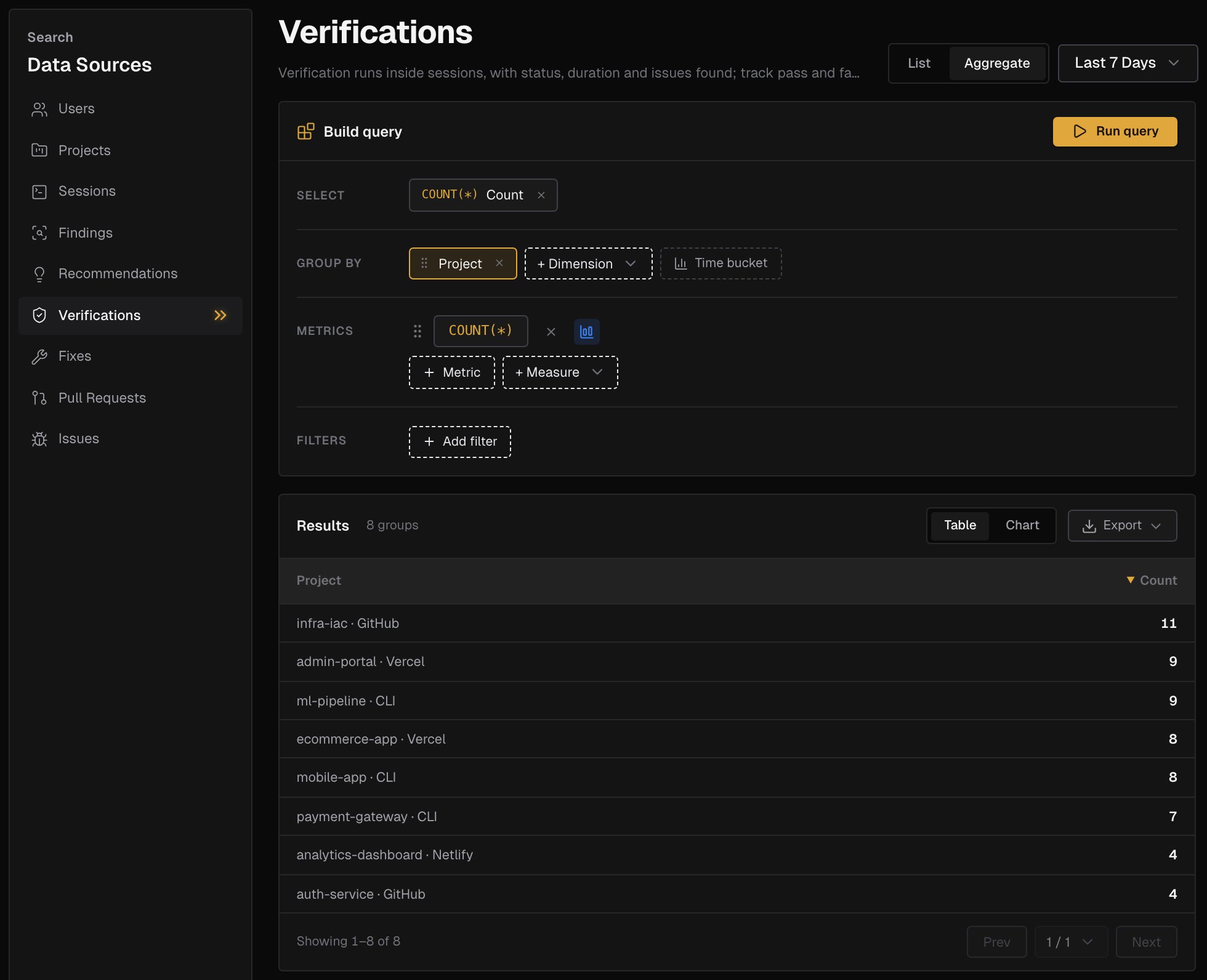Image resolution: width=1207 pixels, height=980 pixels.
Task: Click the + Metric button
Action: click(452, 372)
